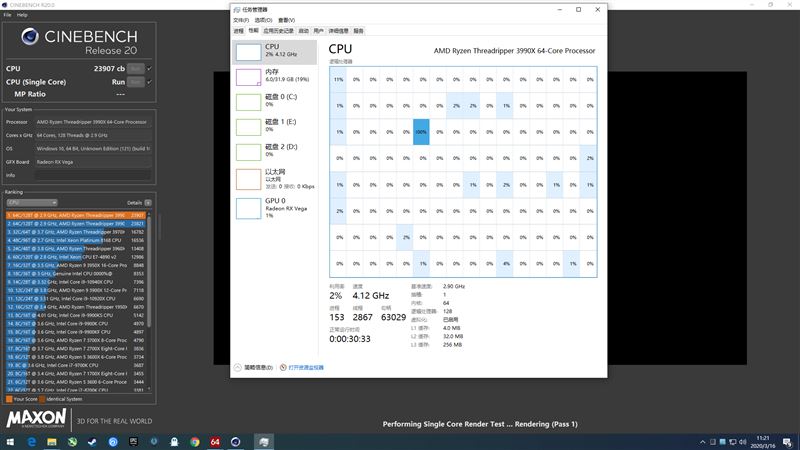Open the Ranking CPU dropdown in Cinebench
Image resolution: width=800 pixels, height=450 pixels.
point(32,203)
